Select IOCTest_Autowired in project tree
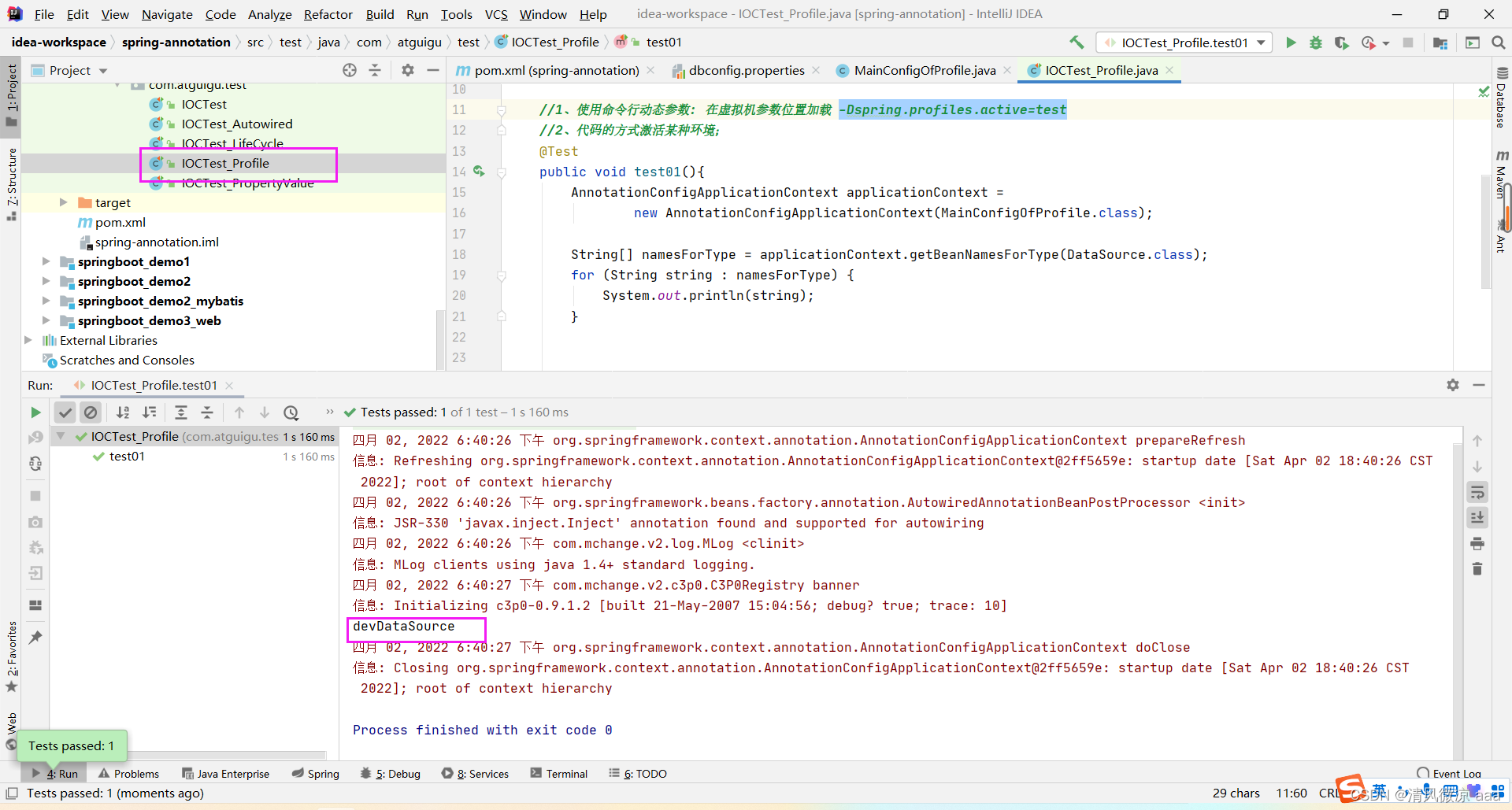1512x810 pixels. pos(236,124)
